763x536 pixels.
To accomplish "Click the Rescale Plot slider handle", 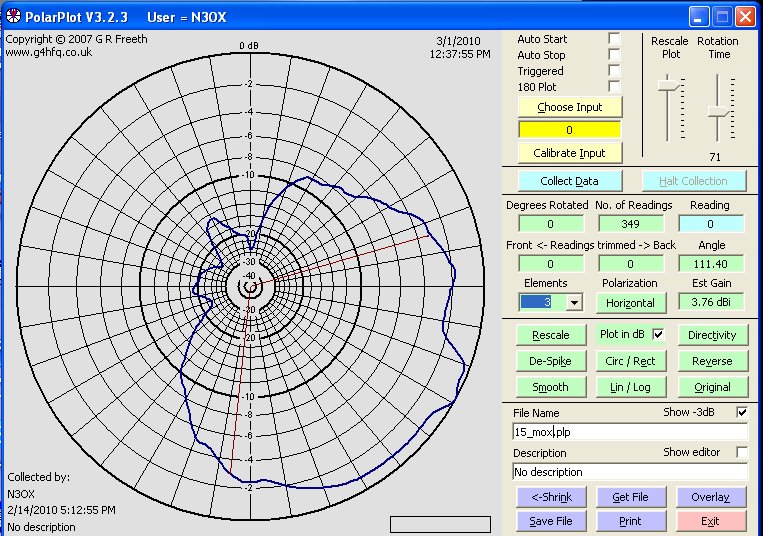I will [x=667, y=87].
